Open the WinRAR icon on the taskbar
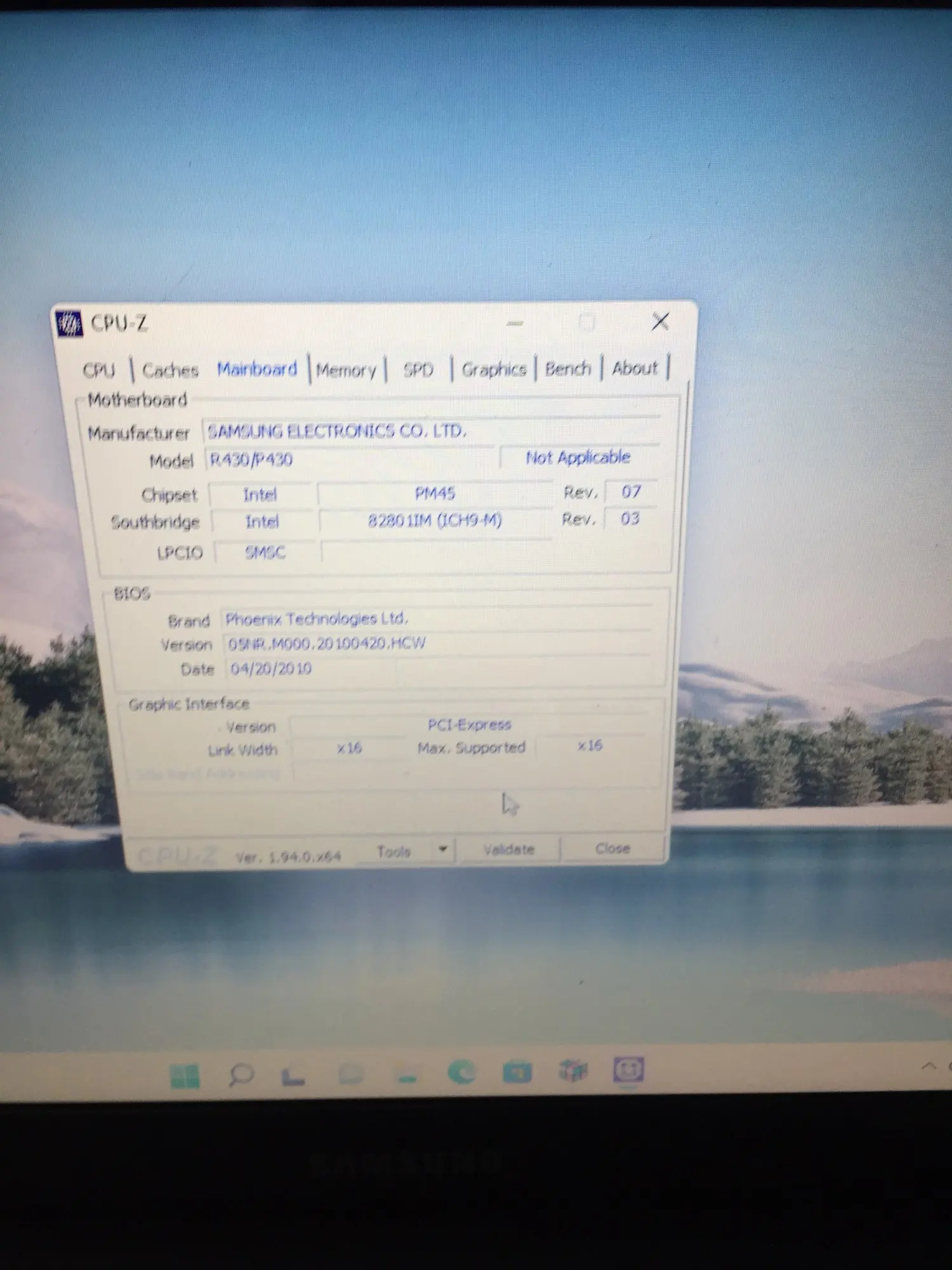 (x=573, y=1071)
